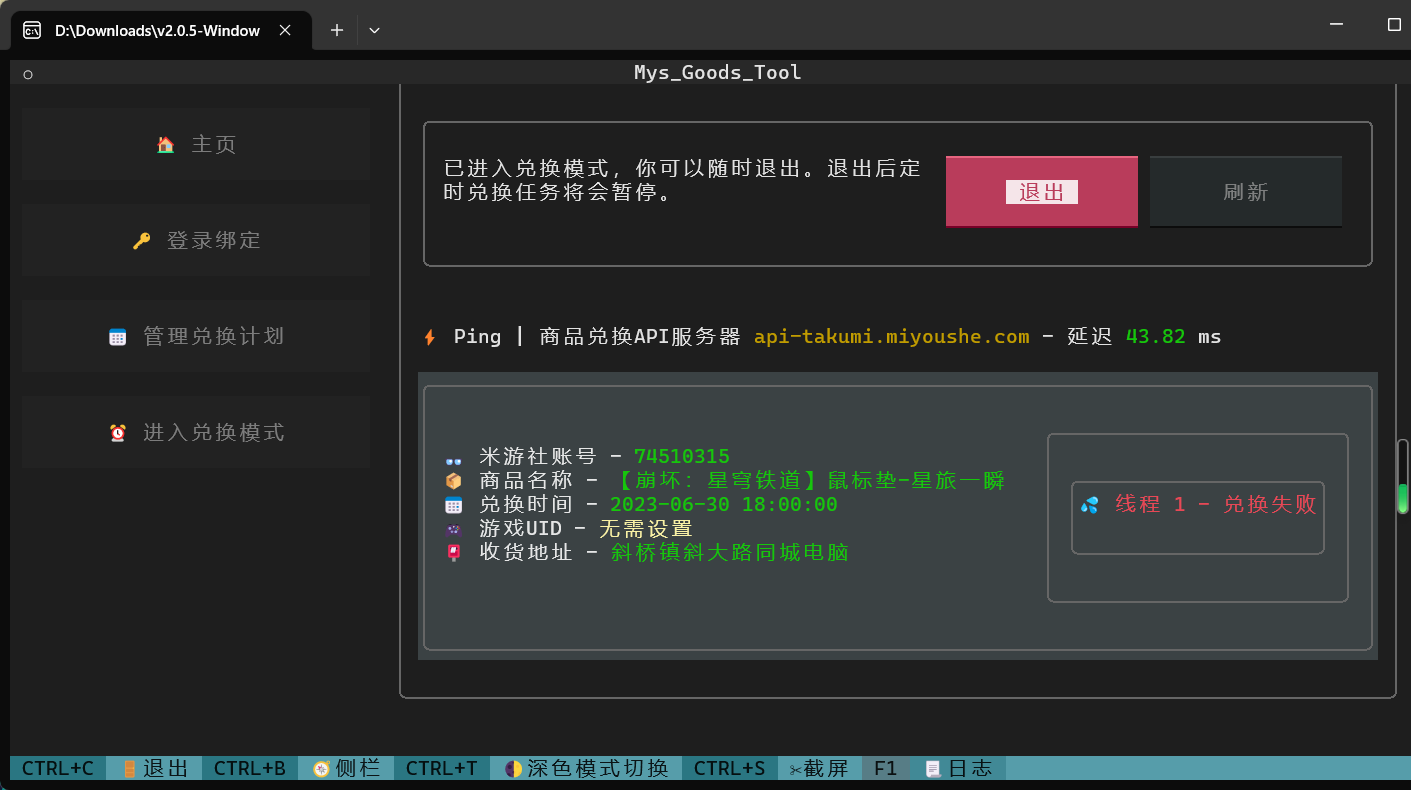Open the tab options chevron dropdown
1411x790 pixels.
click(374, 30)
